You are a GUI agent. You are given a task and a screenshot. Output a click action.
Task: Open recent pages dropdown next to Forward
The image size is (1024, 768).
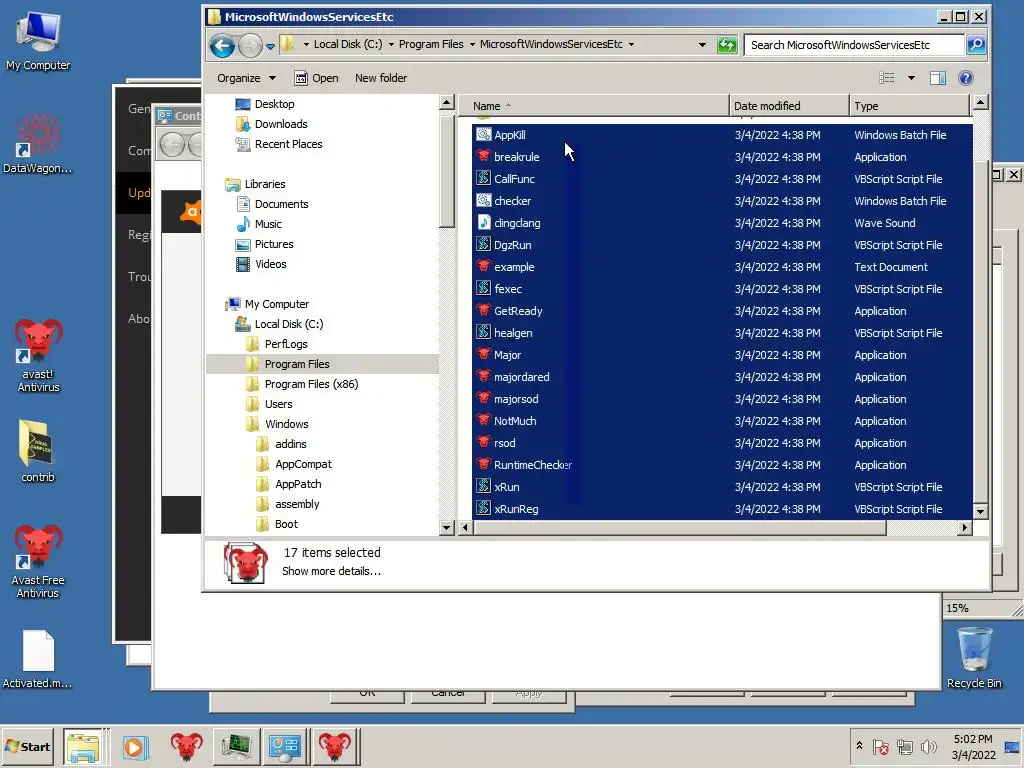(x=270, y=46)
